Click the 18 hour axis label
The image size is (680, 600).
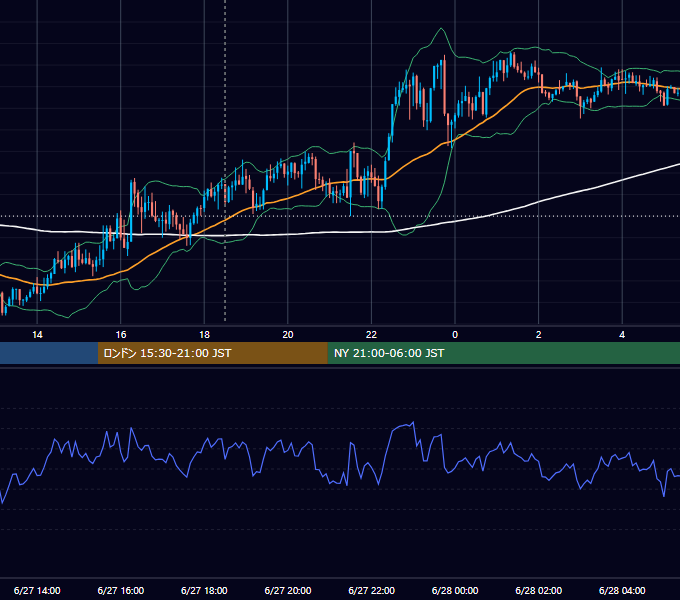[204, 335]
